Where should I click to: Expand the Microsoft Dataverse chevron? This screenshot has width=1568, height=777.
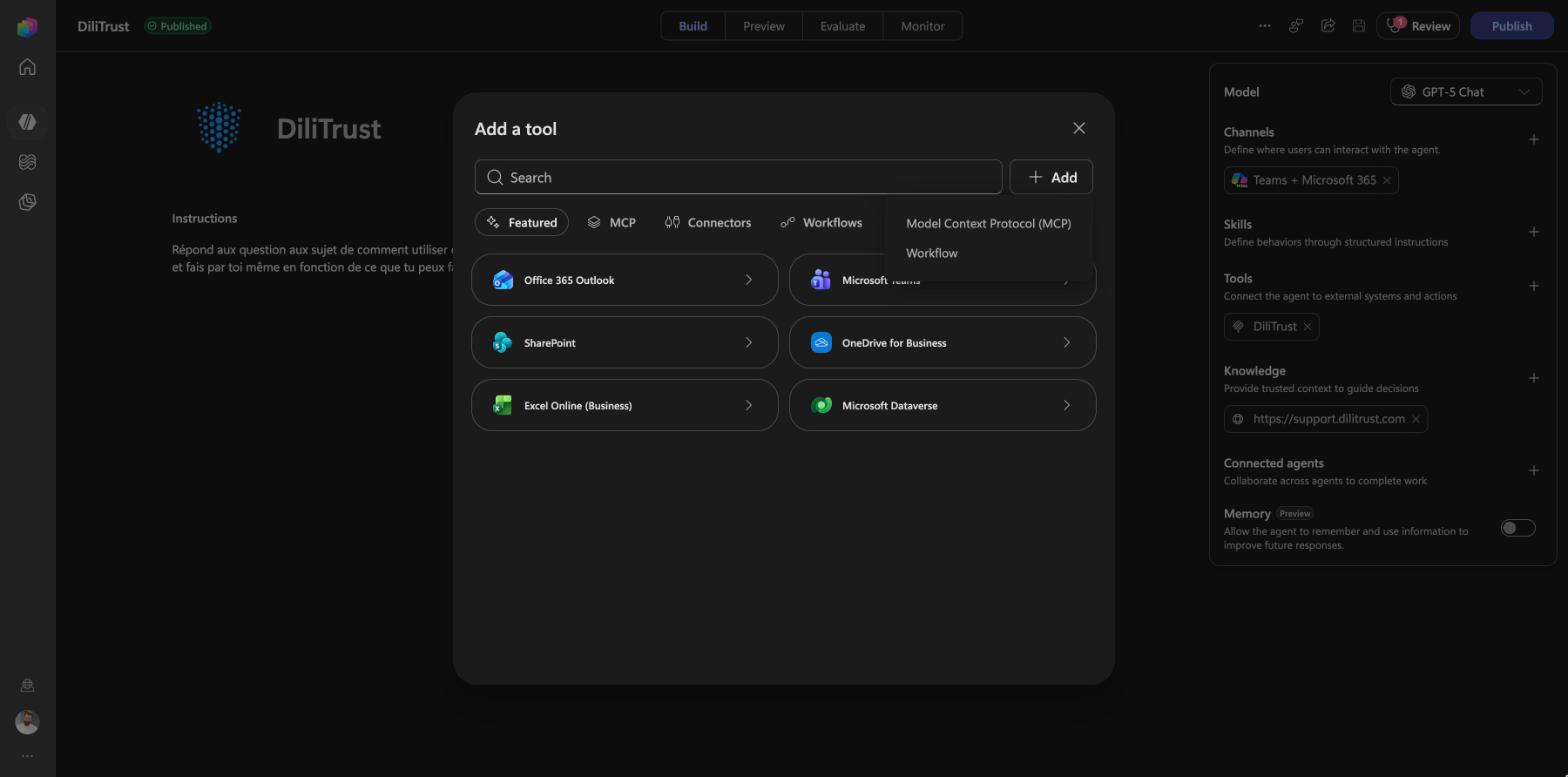coord(1067,406)
